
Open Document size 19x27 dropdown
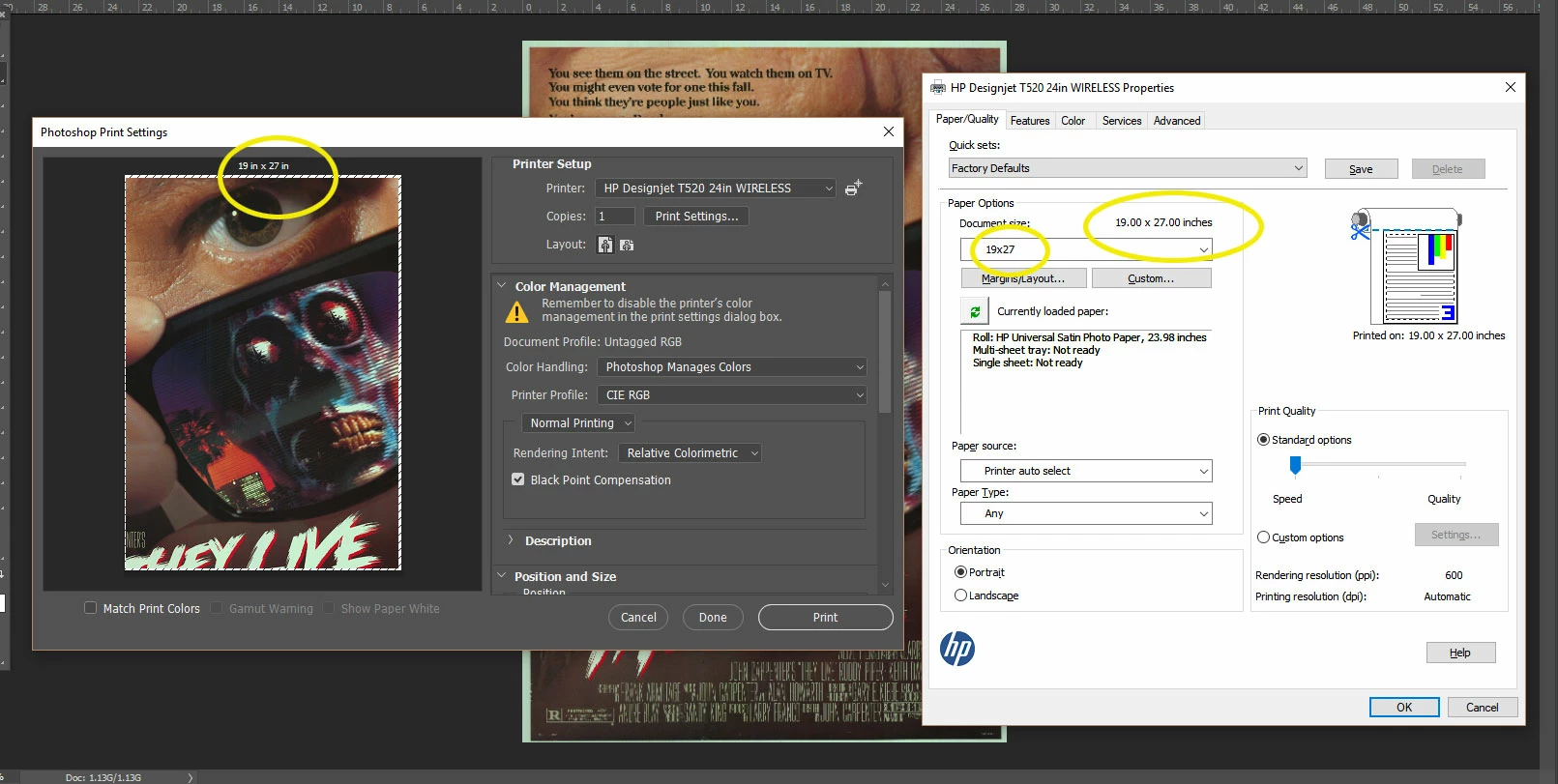(x=1086, y=249)
